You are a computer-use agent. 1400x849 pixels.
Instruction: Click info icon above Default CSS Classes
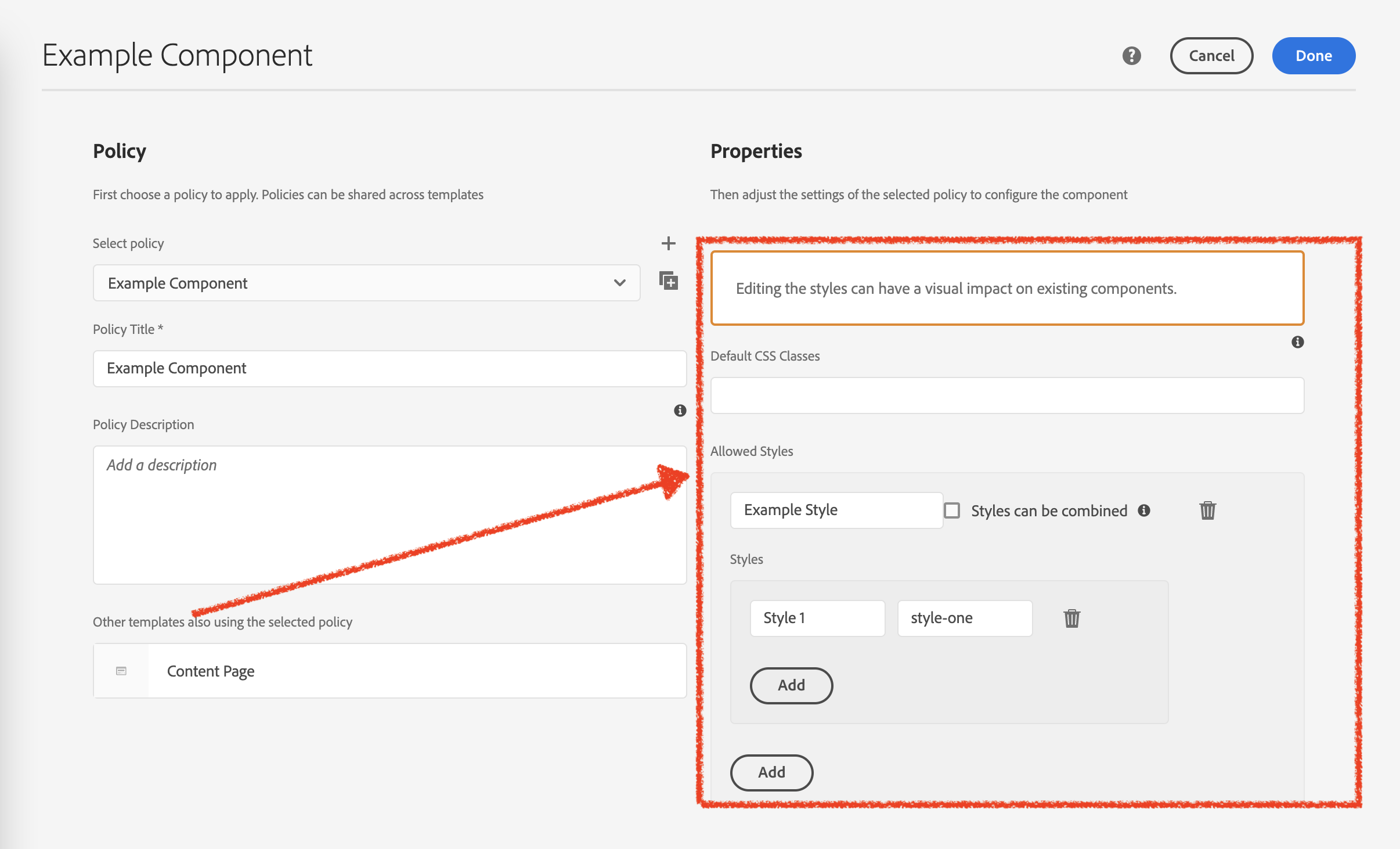(1297, 342)
